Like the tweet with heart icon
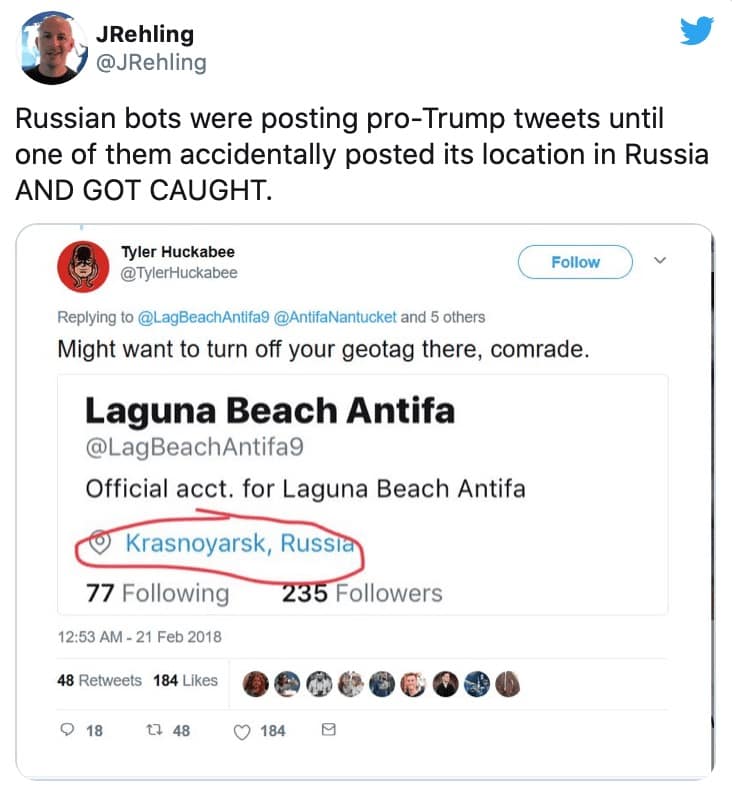The image size is (732, 792). (x=241, y=731)
